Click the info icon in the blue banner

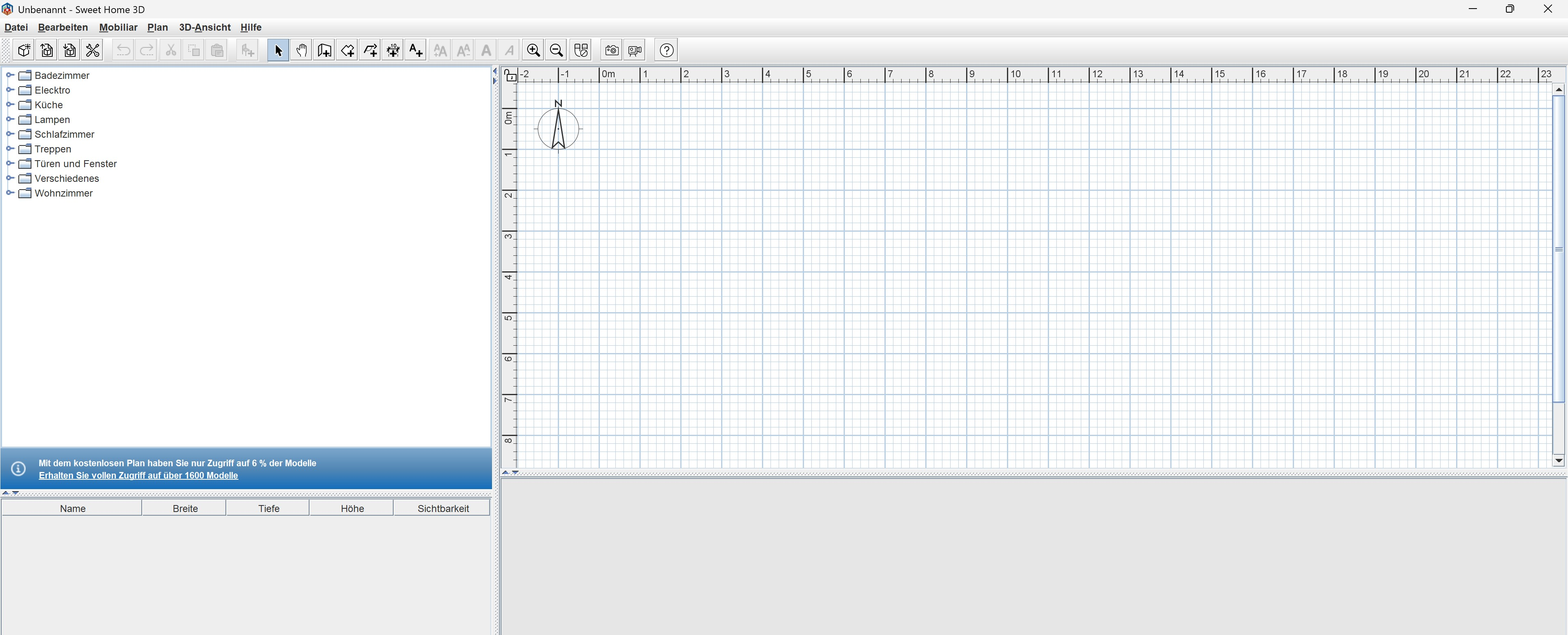18,468
